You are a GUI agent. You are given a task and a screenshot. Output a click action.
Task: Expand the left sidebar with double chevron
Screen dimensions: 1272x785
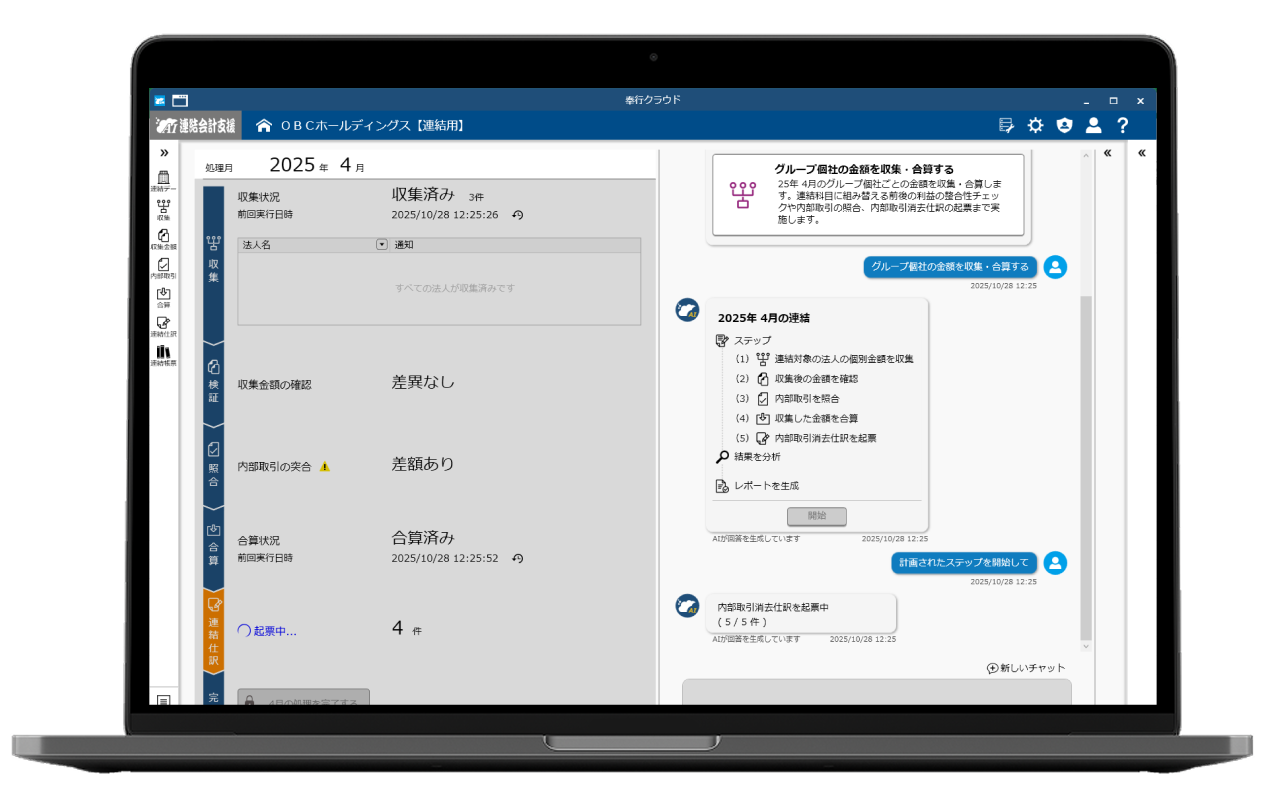(x=163, y=153)
